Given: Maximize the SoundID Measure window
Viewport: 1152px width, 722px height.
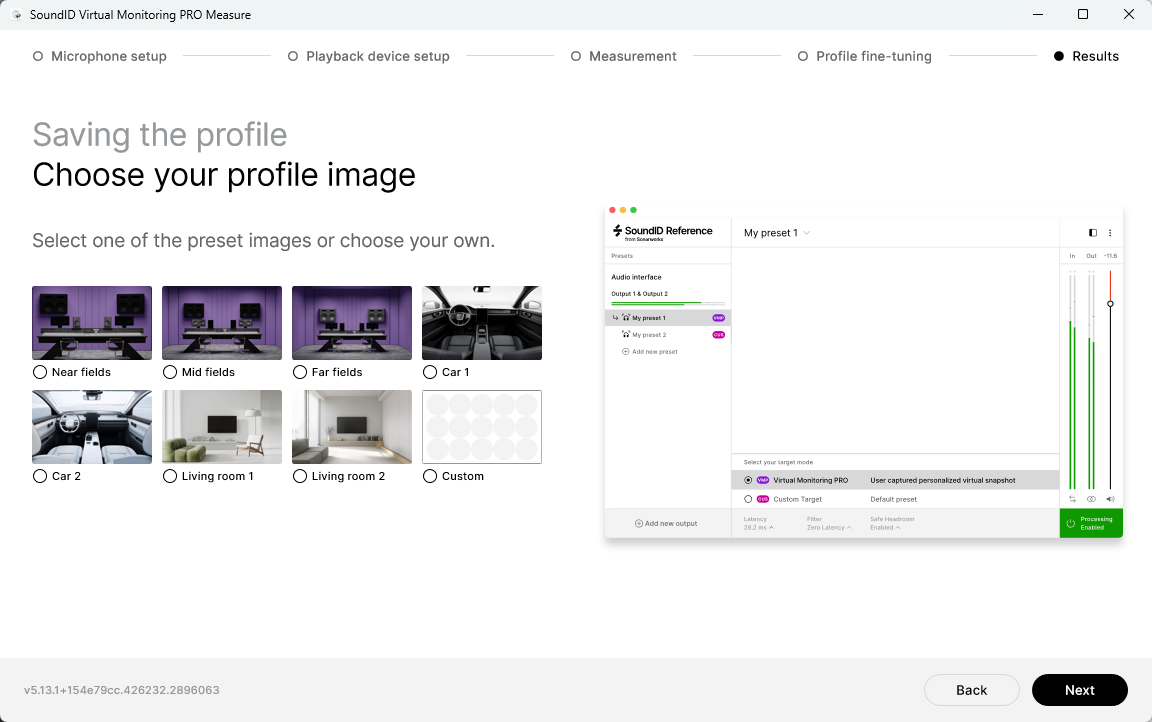Looking at the screenshot, I should [x=1083, y=15].
